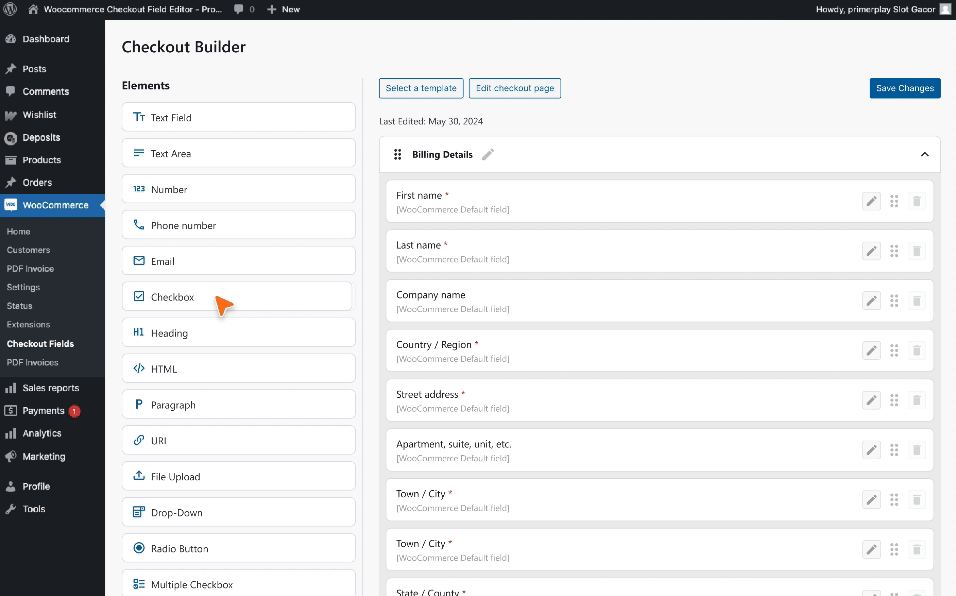Click the Billing Details section drag handle
This screenshot has height=596, width=956.
[x=397, y=155]
